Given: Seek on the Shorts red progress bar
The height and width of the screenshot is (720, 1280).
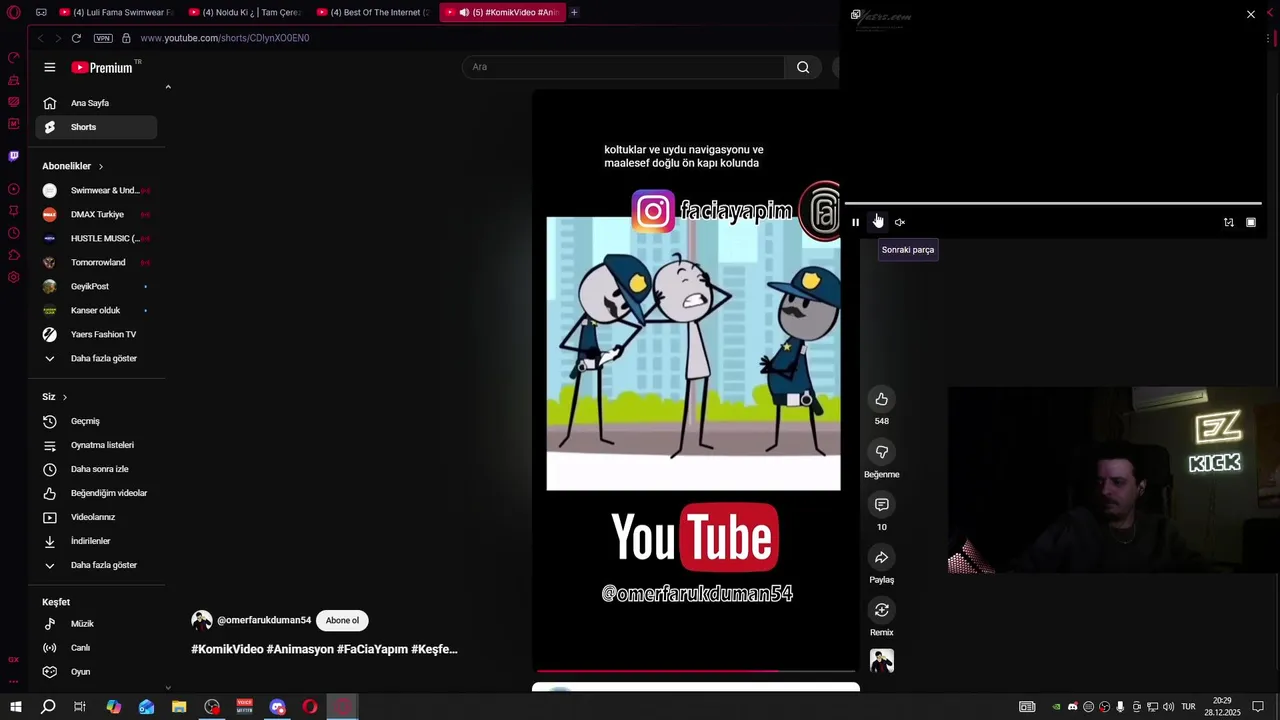Looking at the screenshot, I should pos(696,671).
